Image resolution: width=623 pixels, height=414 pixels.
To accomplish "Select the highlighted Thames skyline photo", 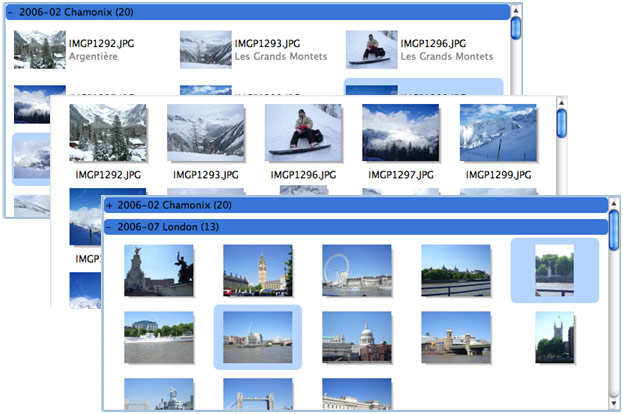I will pyautogui.click(x=258, y=337).
